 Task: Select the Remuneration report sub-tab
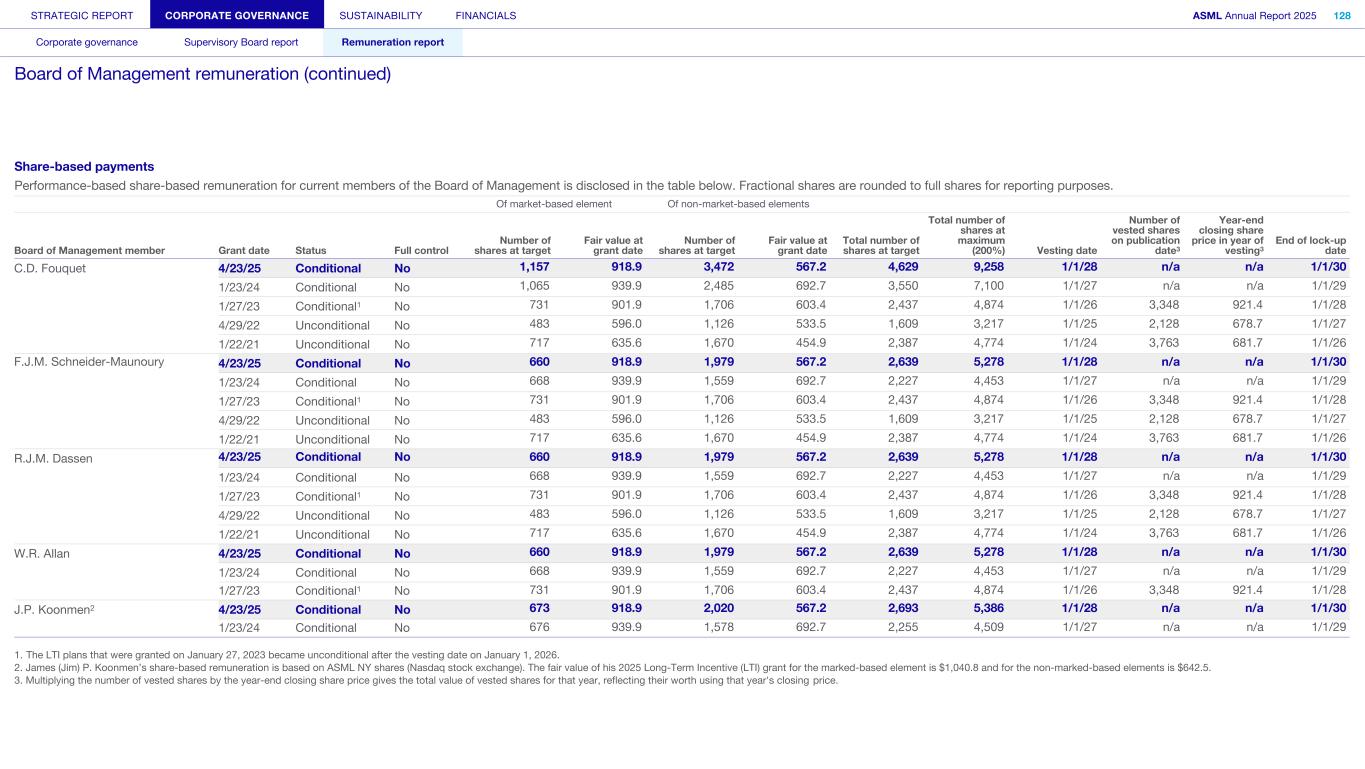tap(392, 42)
